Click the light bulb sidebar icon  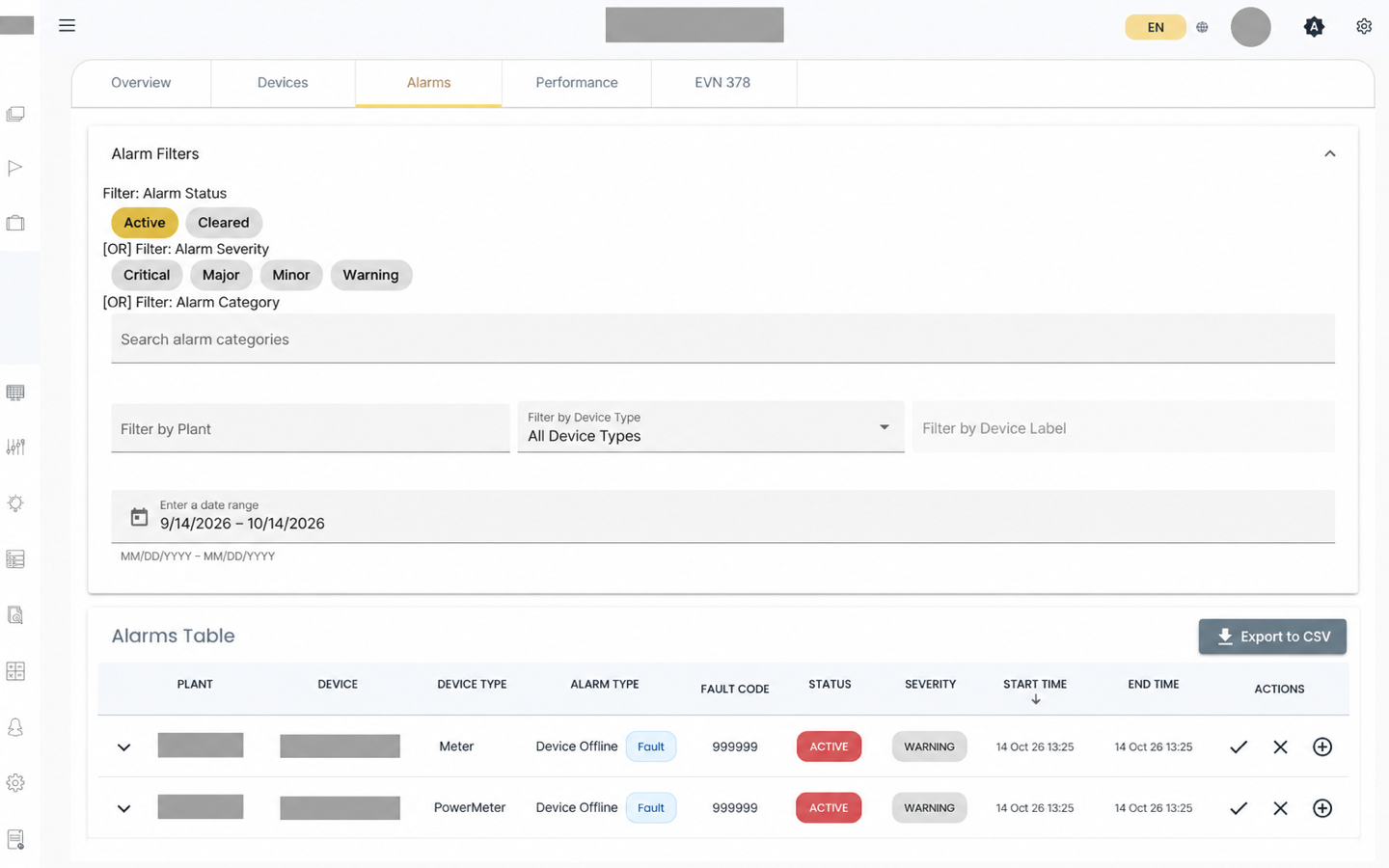(15, 503)
